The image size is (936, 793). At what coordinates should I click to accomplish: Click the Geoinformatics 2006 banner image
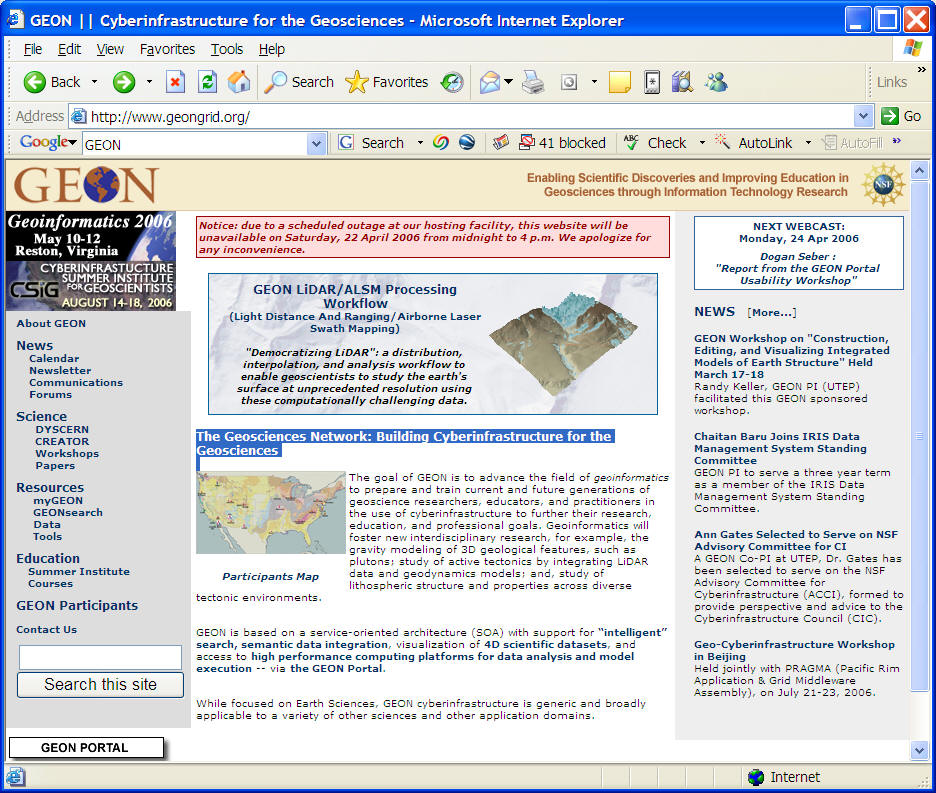tap(91, 235)
